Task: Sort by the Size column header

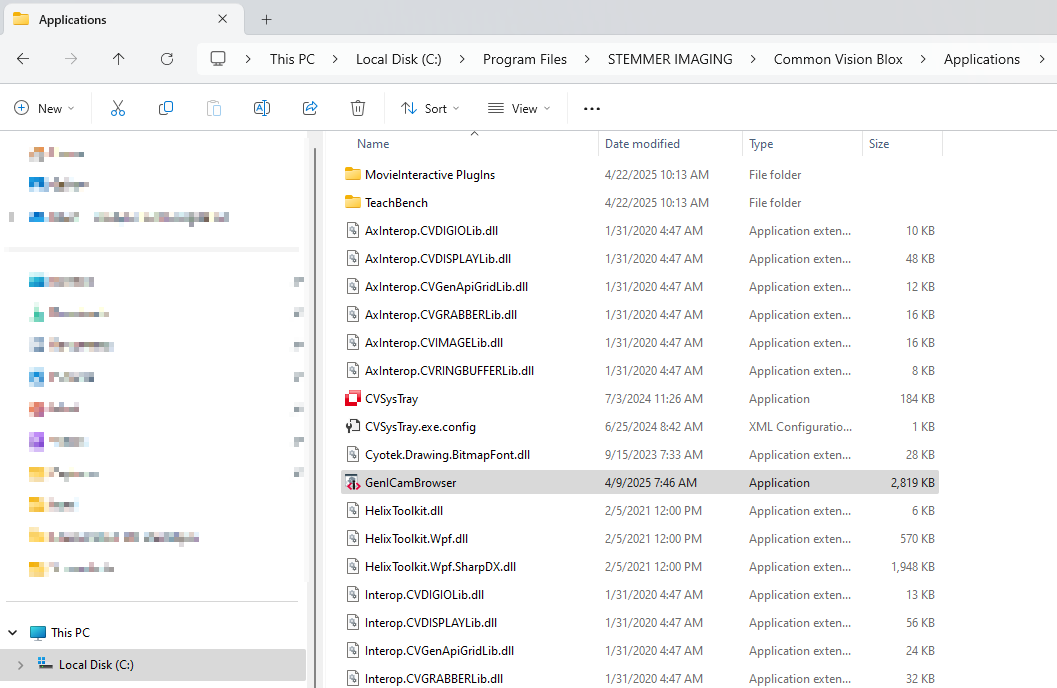Action: (878, 144)
